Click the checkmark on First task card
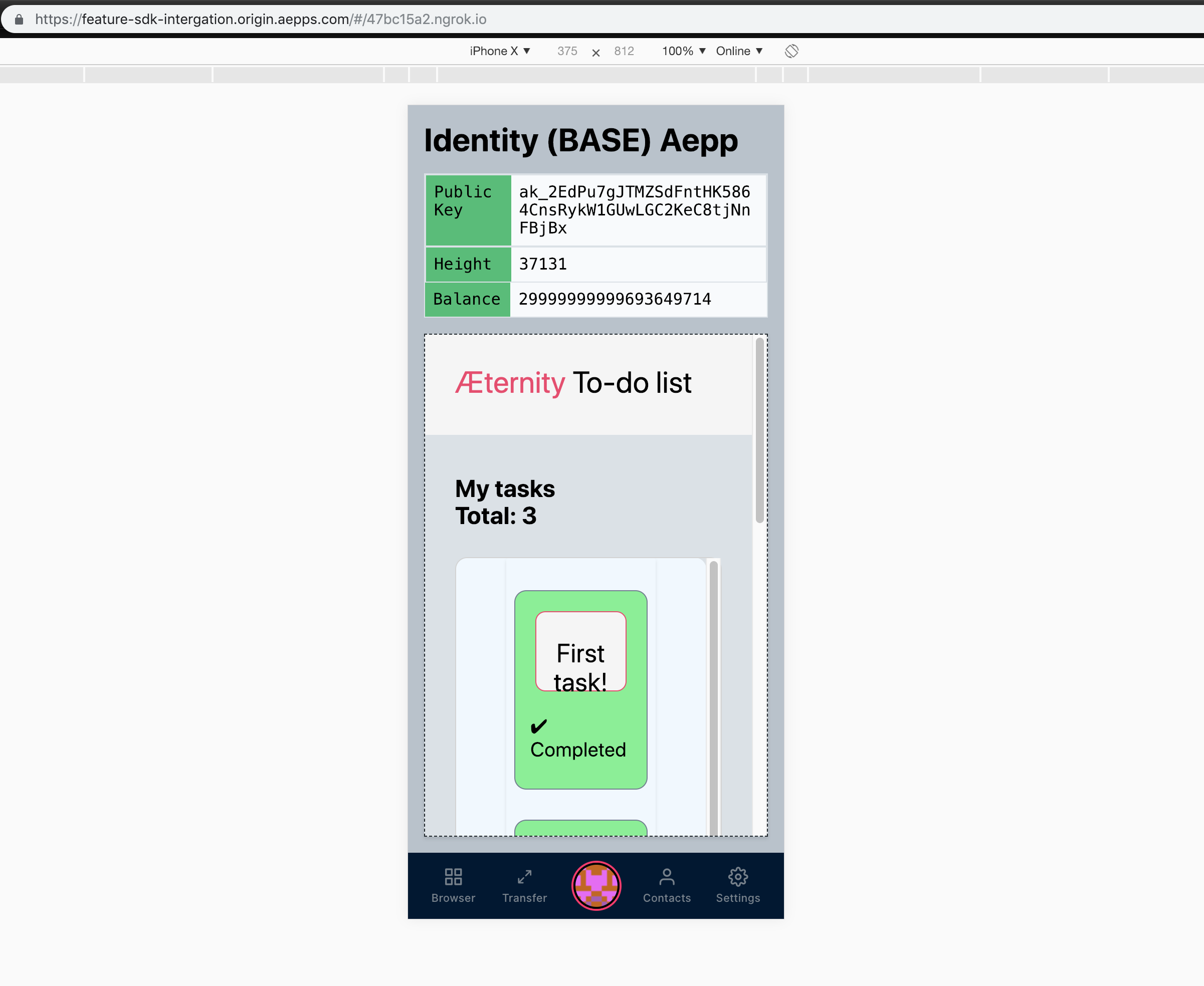 click(x=538, y=726)
